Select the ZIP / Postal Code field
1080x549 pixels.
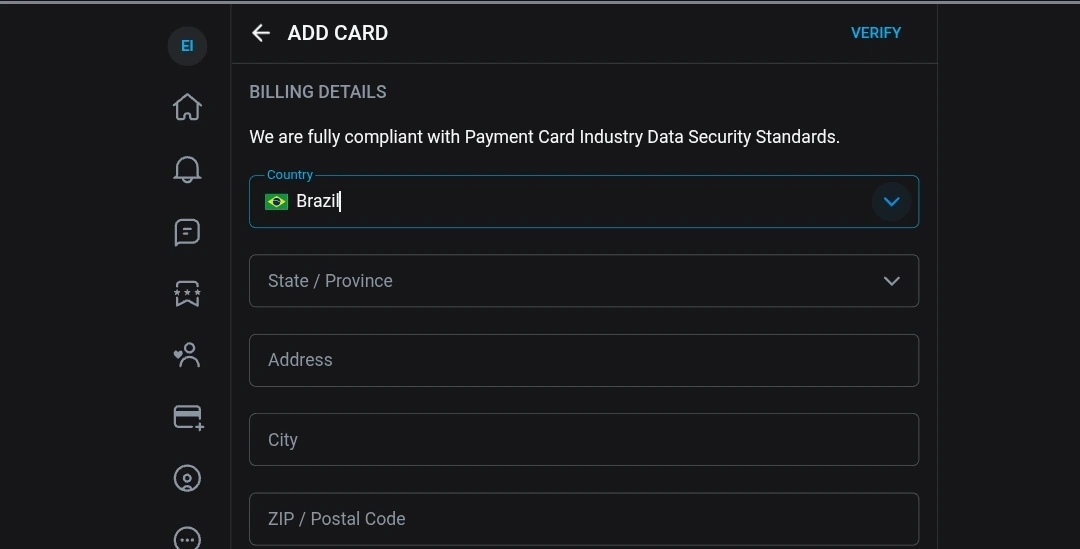583,519
